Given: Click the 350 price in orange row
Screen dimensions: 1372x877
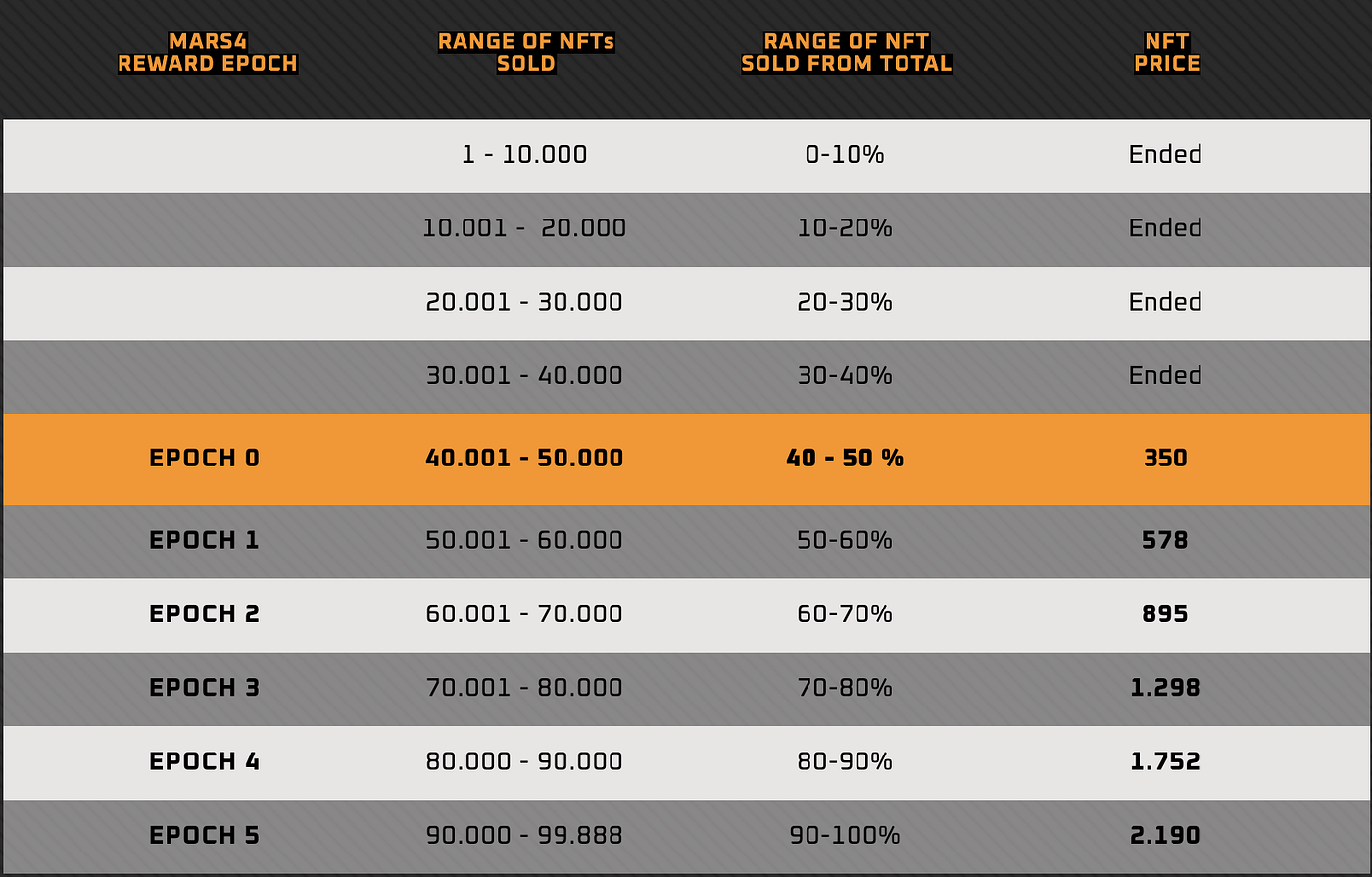Looking at the screenshot, I should click(1165, 458).
